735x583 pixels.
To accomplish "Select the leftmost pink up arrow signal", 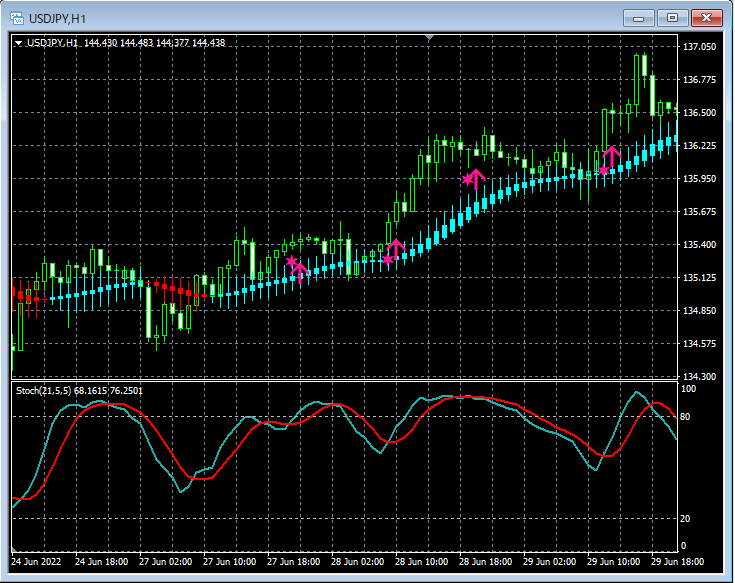I will tap(301, 271).
